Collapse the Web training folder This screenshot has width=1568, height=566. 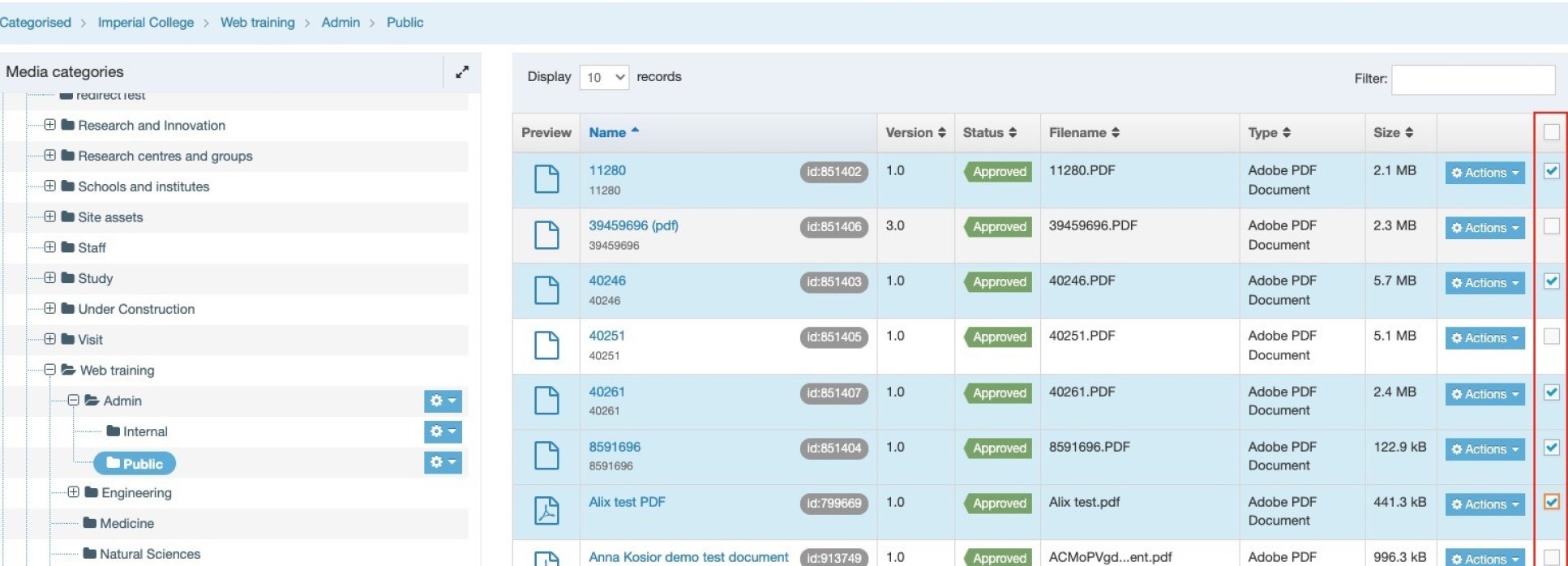tap(50, 370)
